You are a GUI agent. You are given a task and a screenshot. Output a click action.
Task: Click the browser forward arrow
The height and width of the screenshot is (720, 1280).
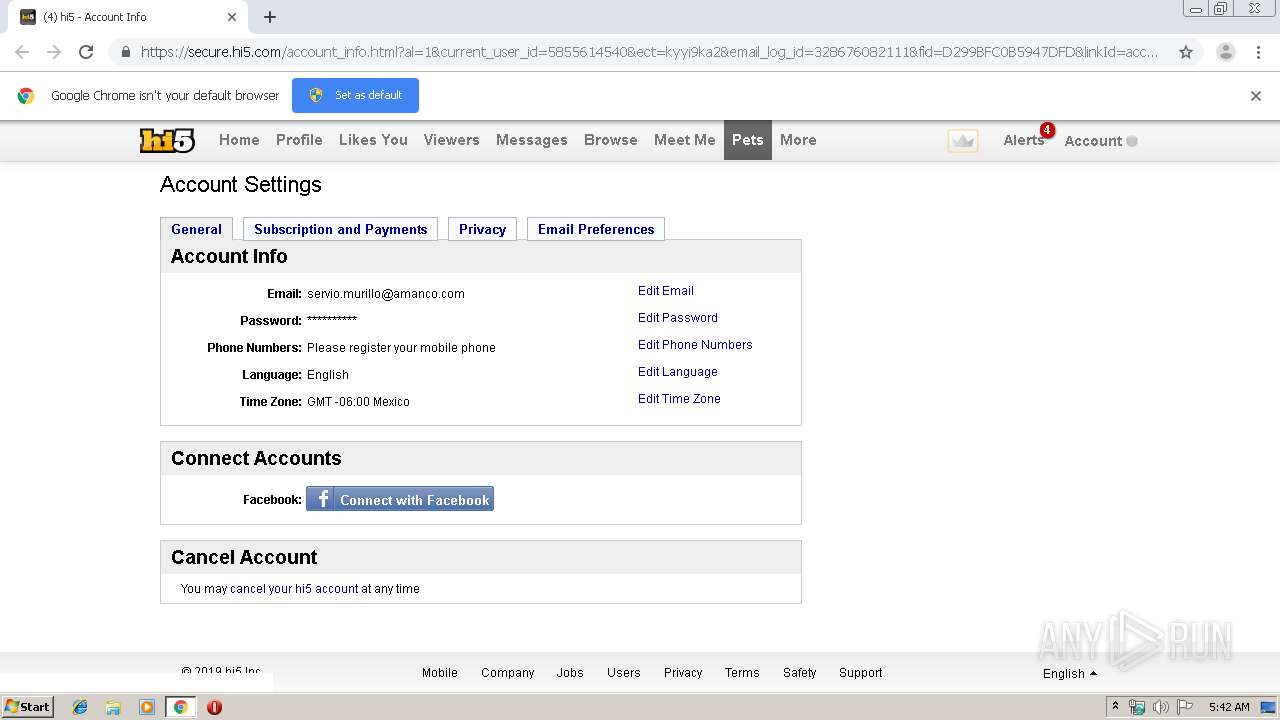tap(54, 52)
